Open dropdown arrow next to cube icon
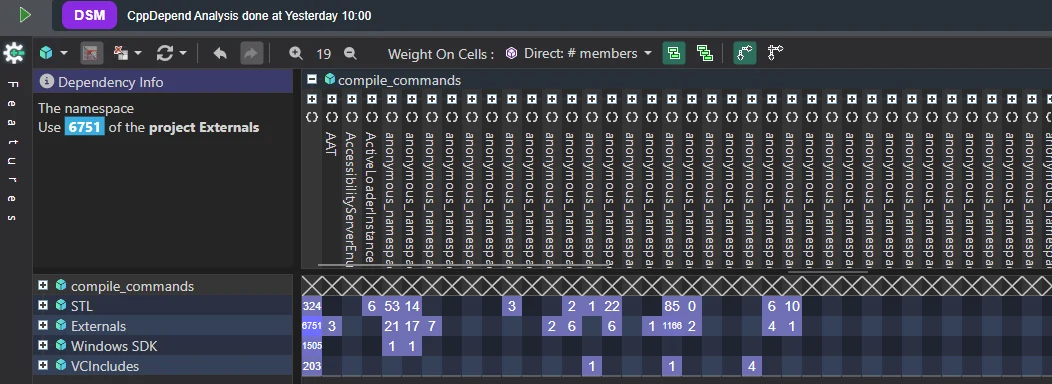Image resolution: width=1052 pixels, height=384 pixels. [x=64, y=53]
